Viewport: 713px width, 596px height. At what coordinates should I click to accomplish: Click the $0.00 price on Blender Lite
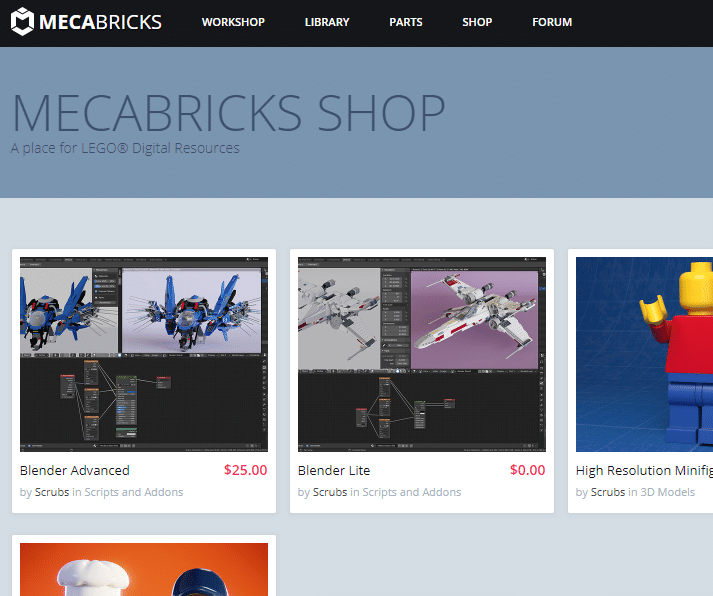tap(527, 470)
